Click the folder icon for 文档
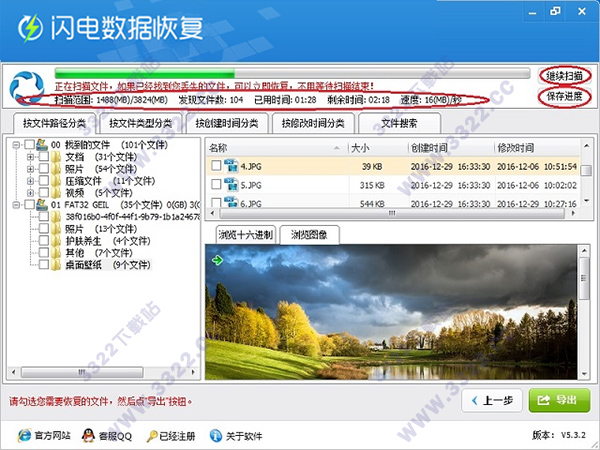Image resolution: width=600 pixels, height=450 pixels. point(57,157)
